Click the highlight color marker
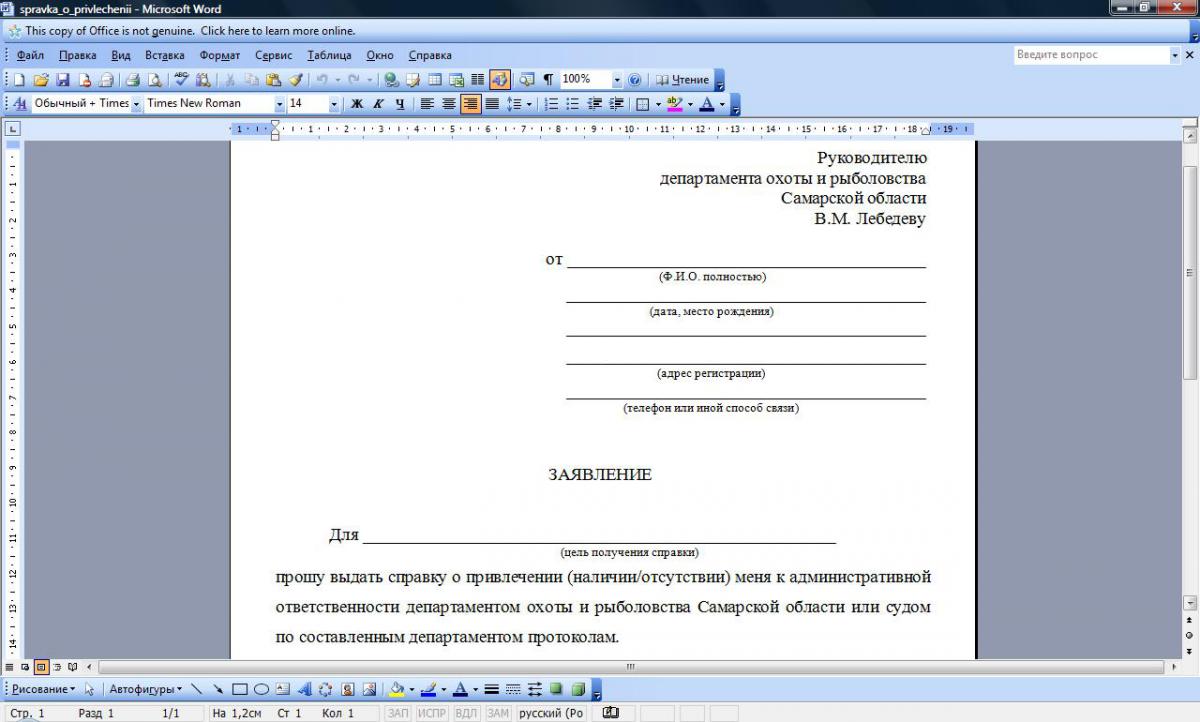This screenshot has height=722, width=1200. coord(674,104)
